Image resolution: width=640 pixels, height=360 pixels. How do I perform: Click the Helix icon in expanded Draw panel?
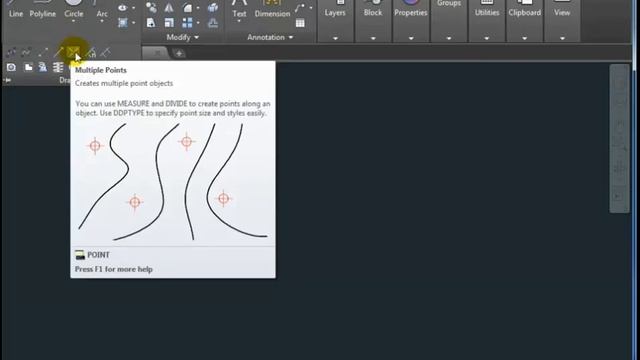[x=58, y=67]
